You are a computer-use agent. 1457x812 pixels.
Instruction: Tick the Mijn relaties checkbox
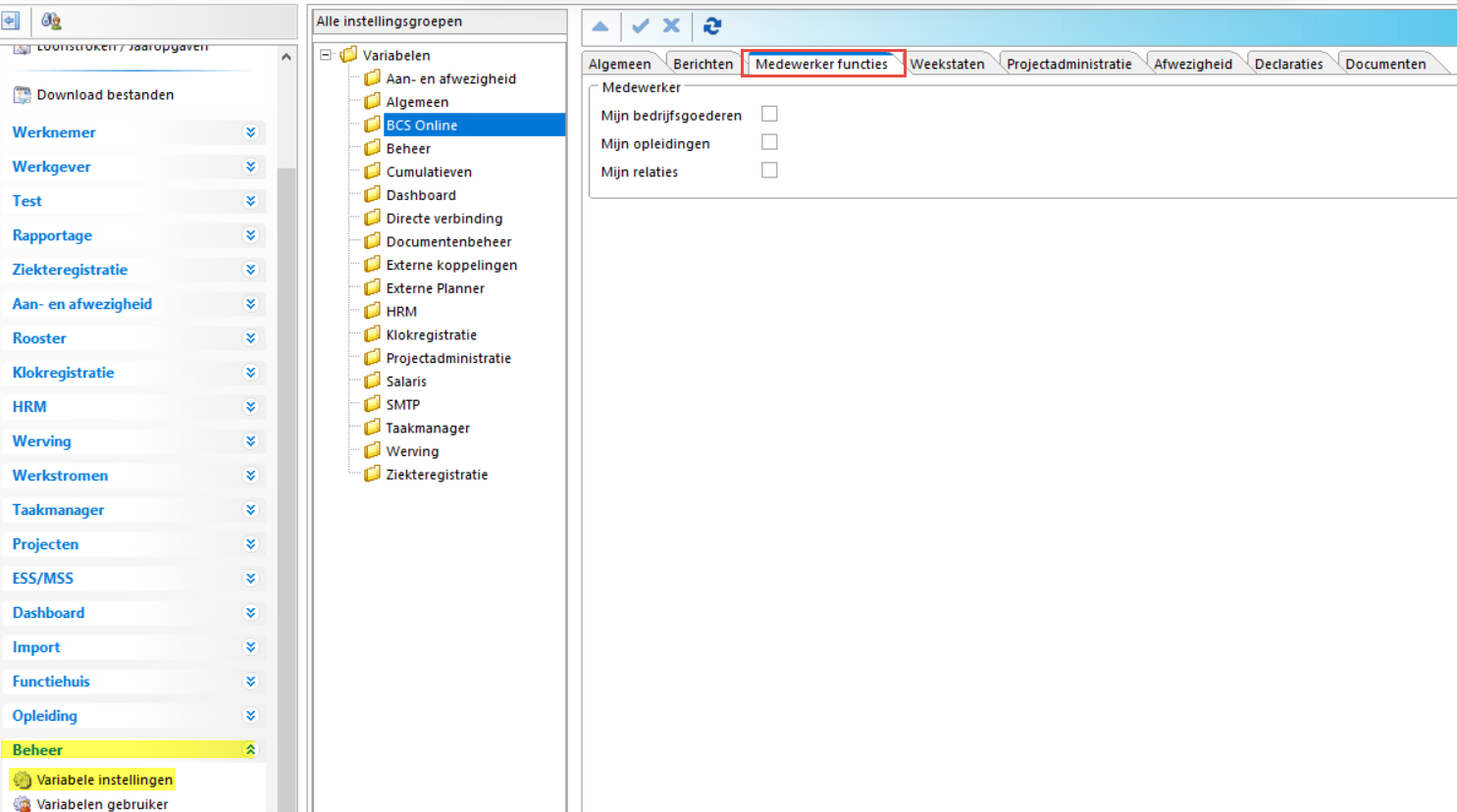tap(769, 170)
